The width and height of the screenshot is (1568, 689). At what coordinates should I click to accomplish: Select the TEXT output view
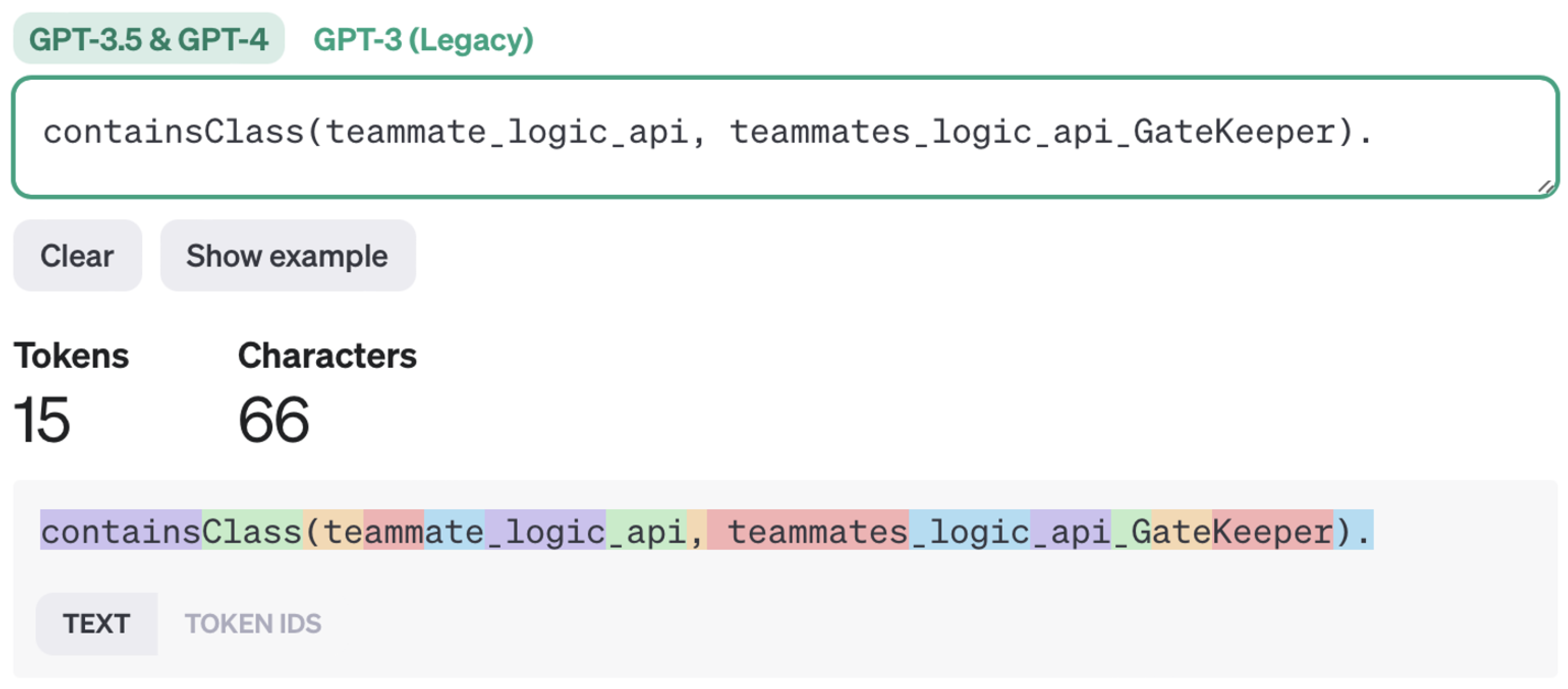coord(96,623)
